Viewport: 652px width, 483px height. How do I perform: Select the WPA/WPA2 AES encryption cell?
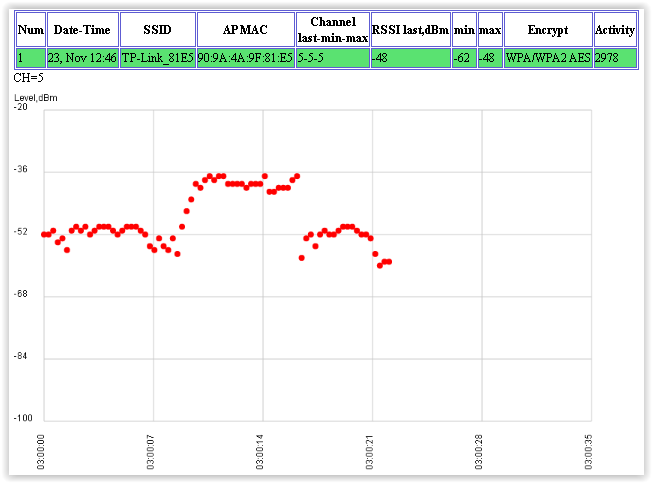pos(548,59)
